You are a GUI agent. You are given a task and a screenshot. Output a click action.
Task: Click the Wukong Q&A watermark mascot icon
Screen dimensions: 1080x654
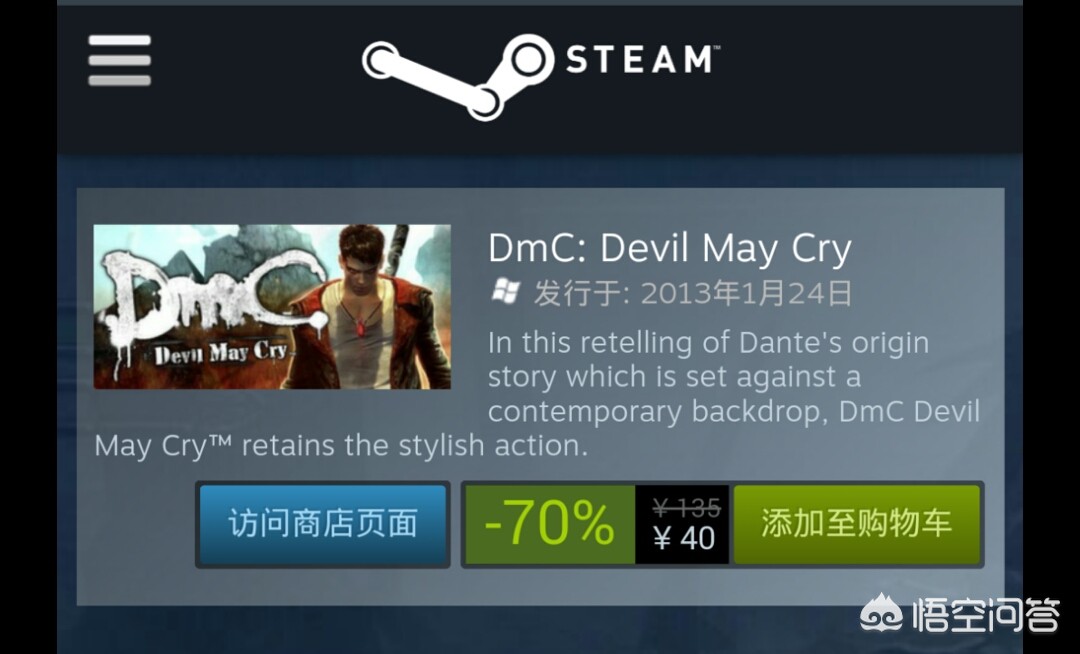[882, 613]
